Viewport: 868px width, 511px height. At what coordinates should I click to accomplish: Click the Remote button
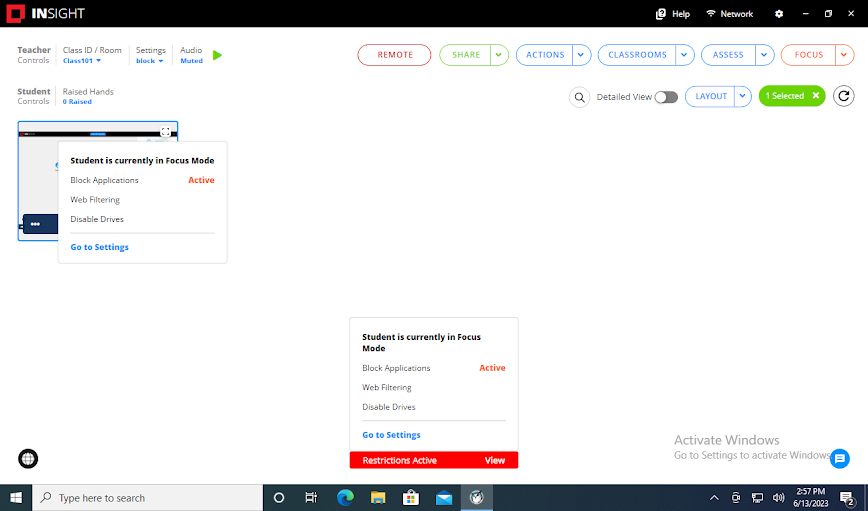pyautogui.click(x=394, y=55)
